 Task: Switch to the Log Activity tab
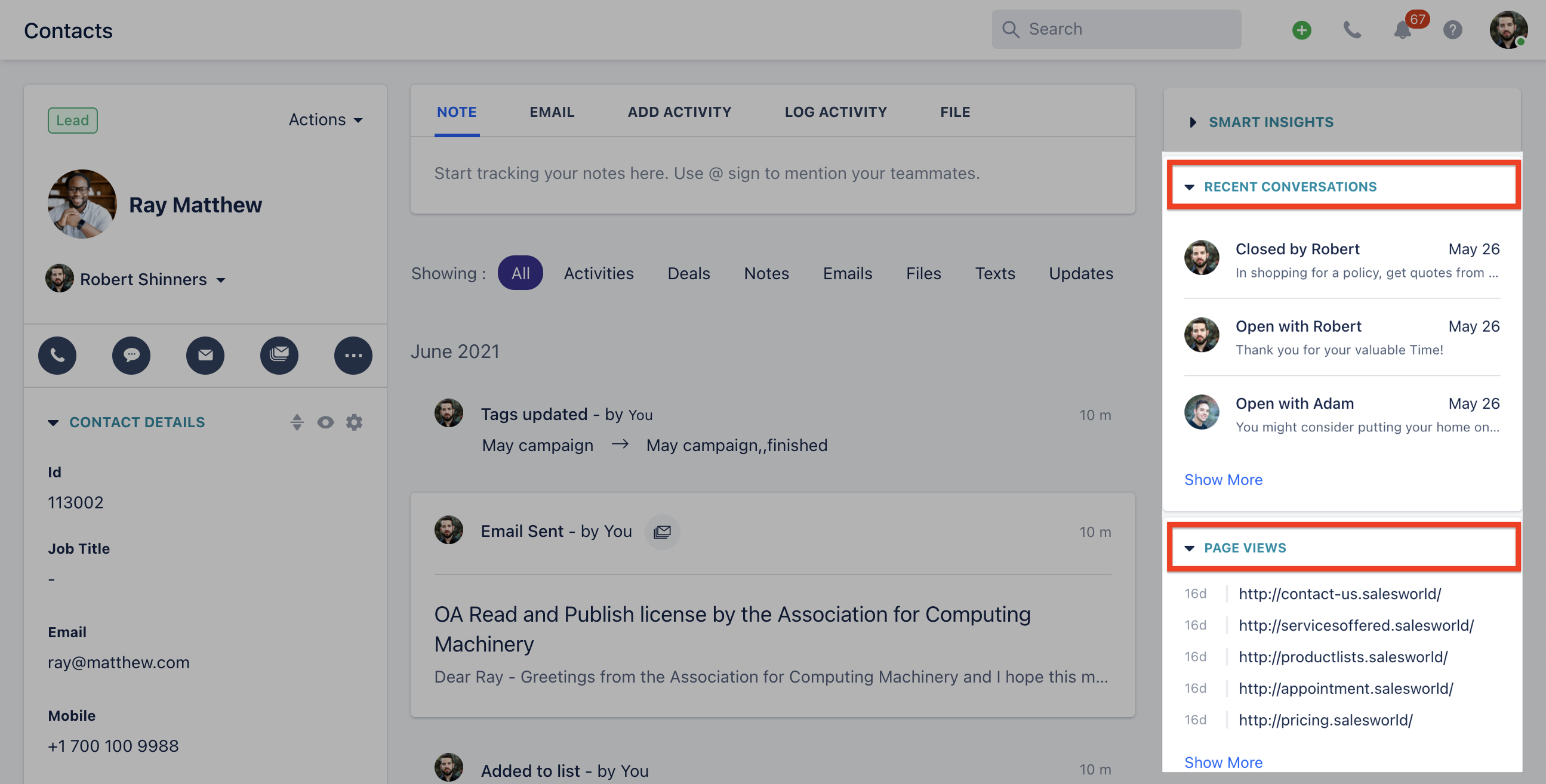836,112
